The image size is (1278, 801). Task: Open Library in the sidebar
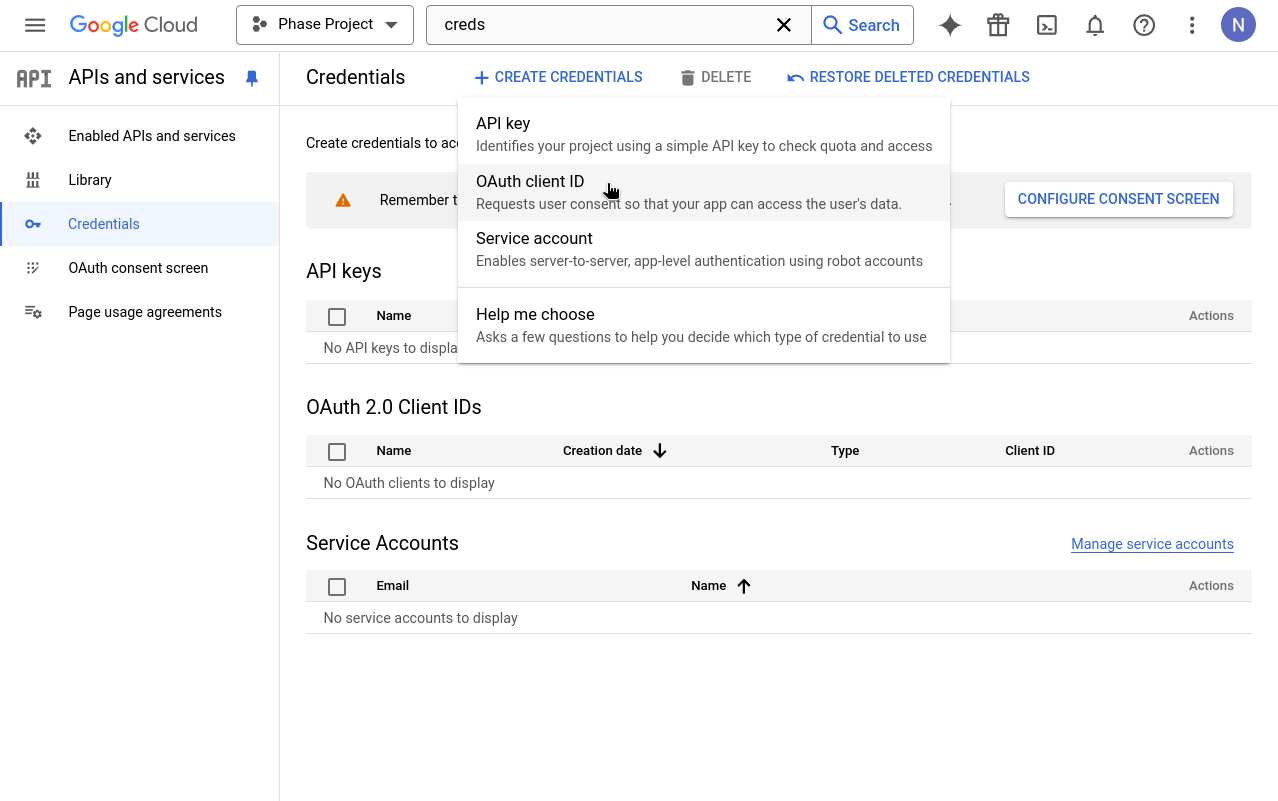pos(140,180)
